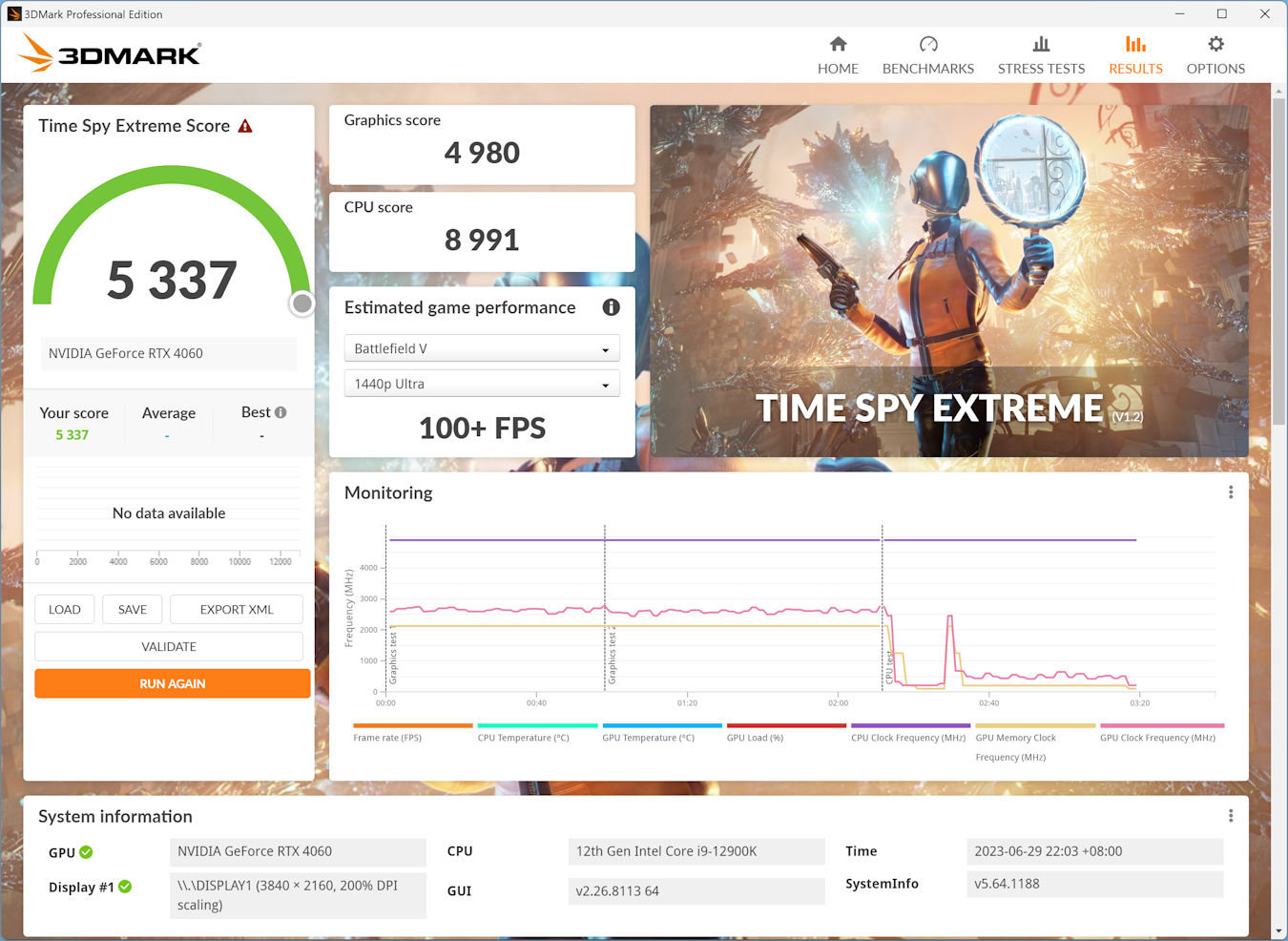
Task: Click info icon for Estimated game performance
Action: click(611, 307)
